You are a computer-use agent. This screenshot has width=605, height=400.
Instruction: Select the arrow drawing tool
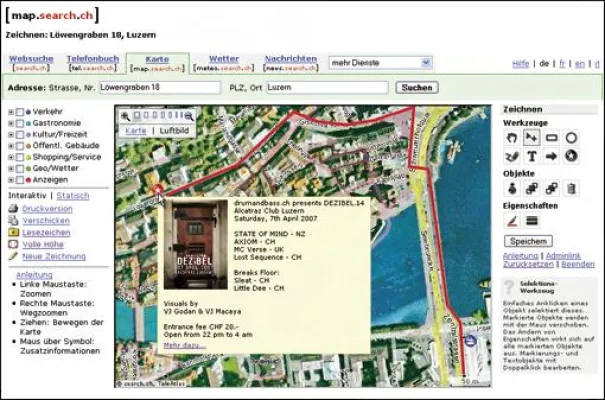pos(551,156)
